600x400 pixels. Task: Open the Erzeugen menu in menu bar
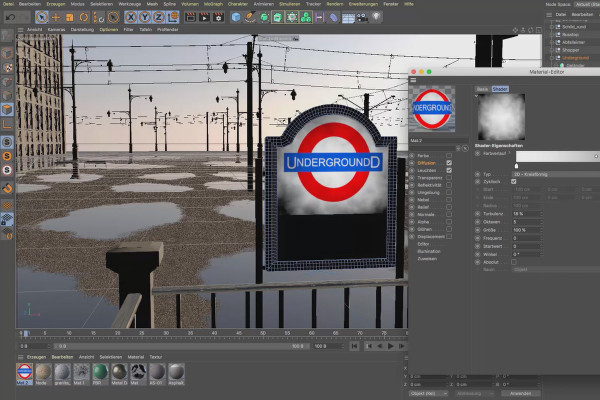click(x=56, y=4)
